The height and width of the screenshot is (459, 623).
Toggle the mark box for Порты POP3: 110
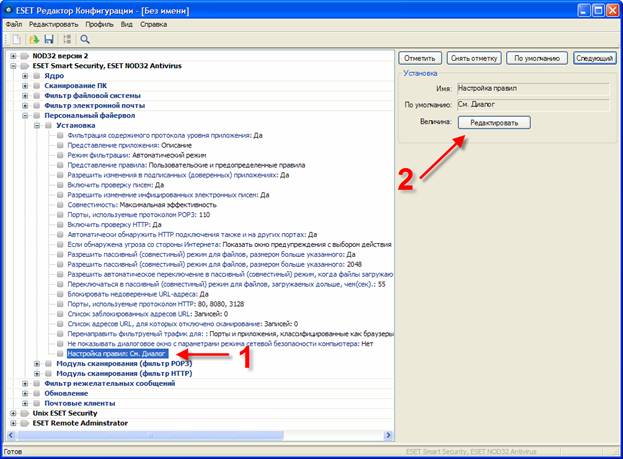click(x=60, y=215)
